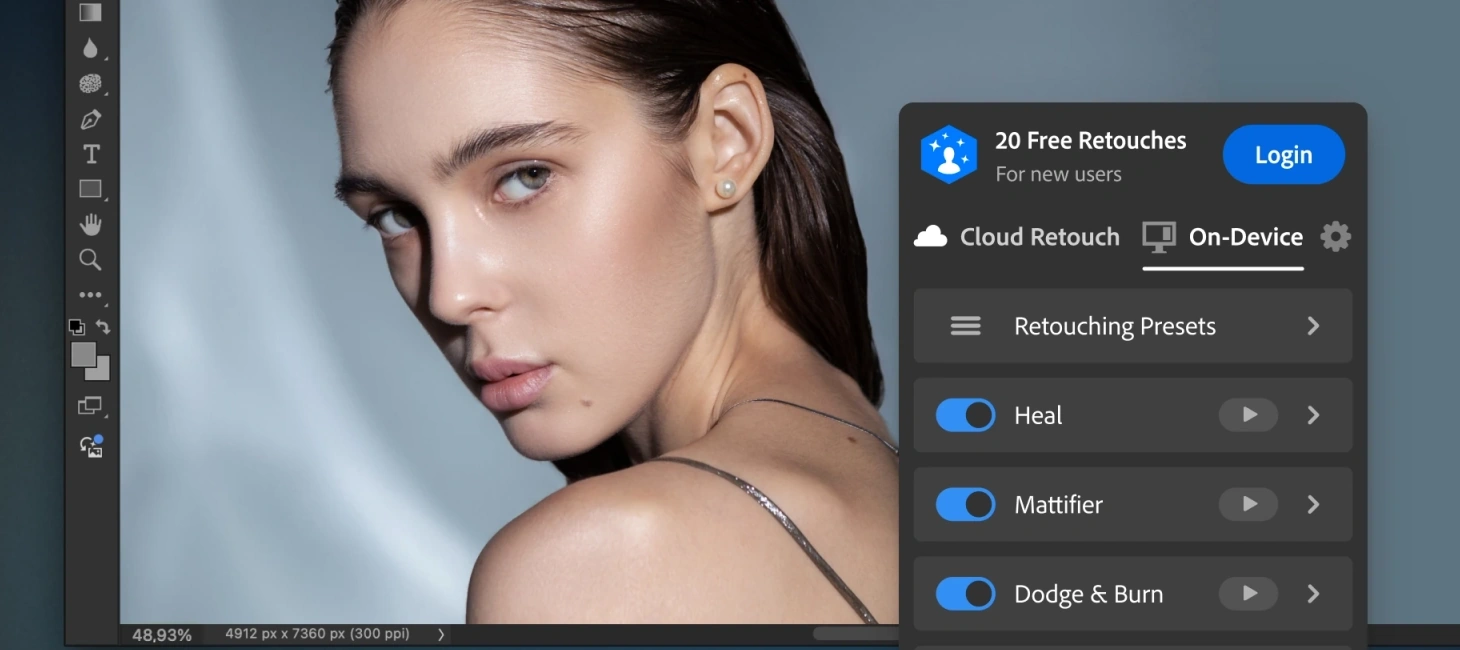Run the Heal play button
This screenshot has height=650, width=1460.
1248,415
